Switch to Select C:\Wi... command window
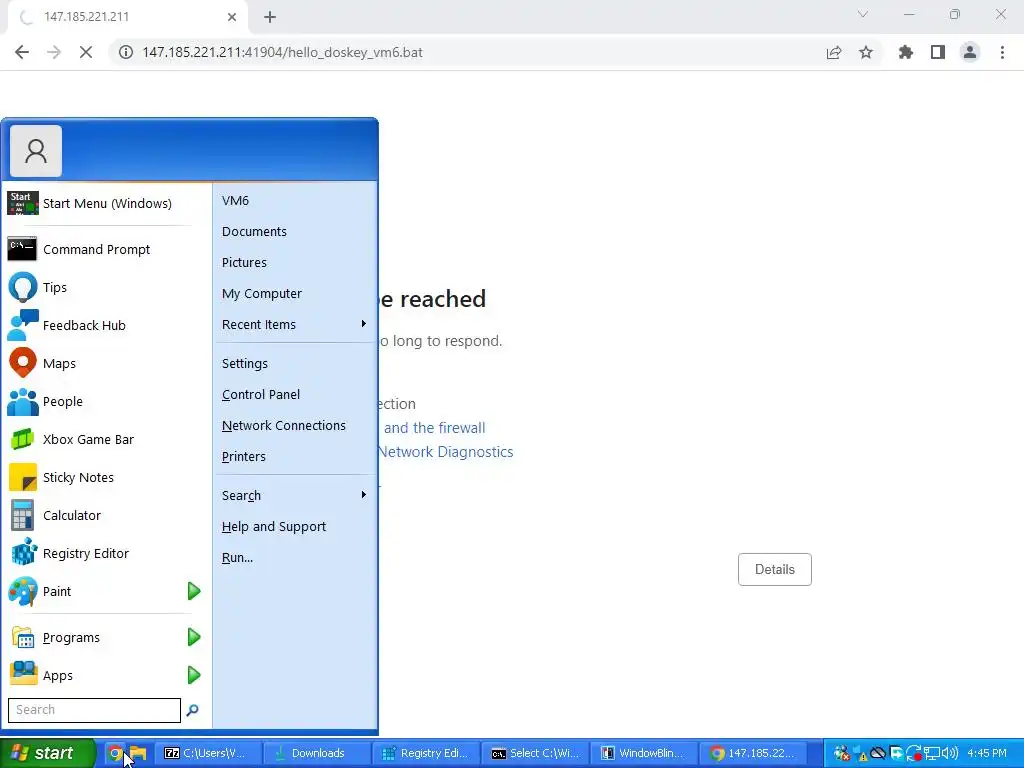The image size is (1024, 768). 536,753
